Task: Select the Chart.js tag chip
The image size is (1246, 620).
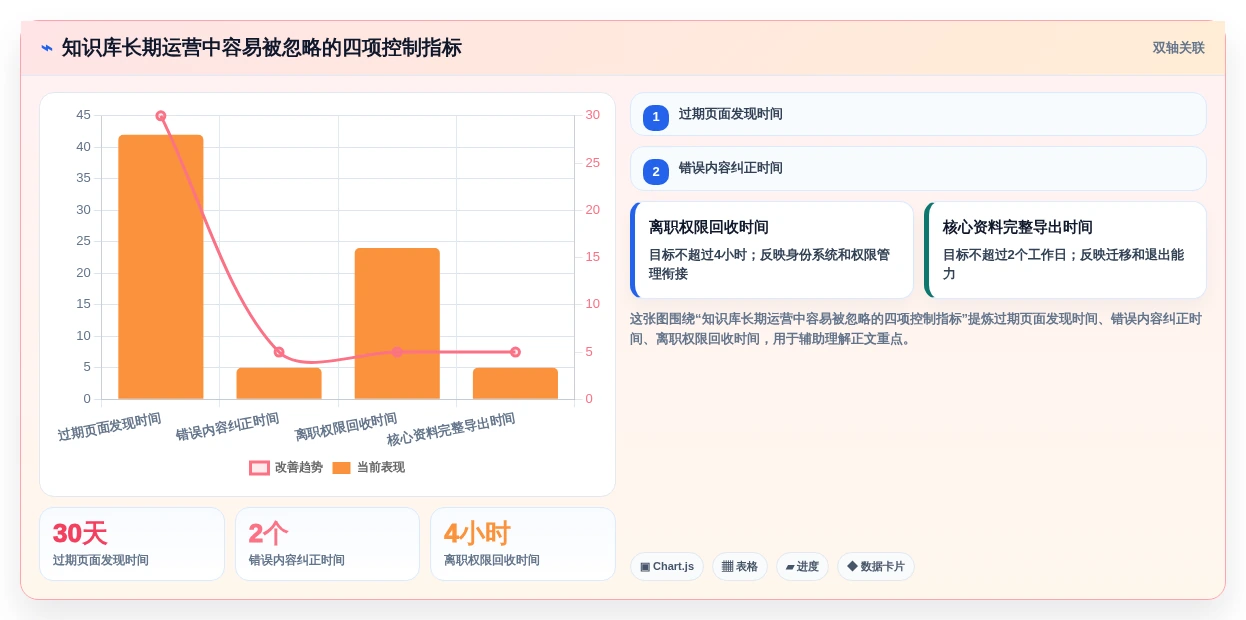Action: pyautogui.click(x=667, y=567)
